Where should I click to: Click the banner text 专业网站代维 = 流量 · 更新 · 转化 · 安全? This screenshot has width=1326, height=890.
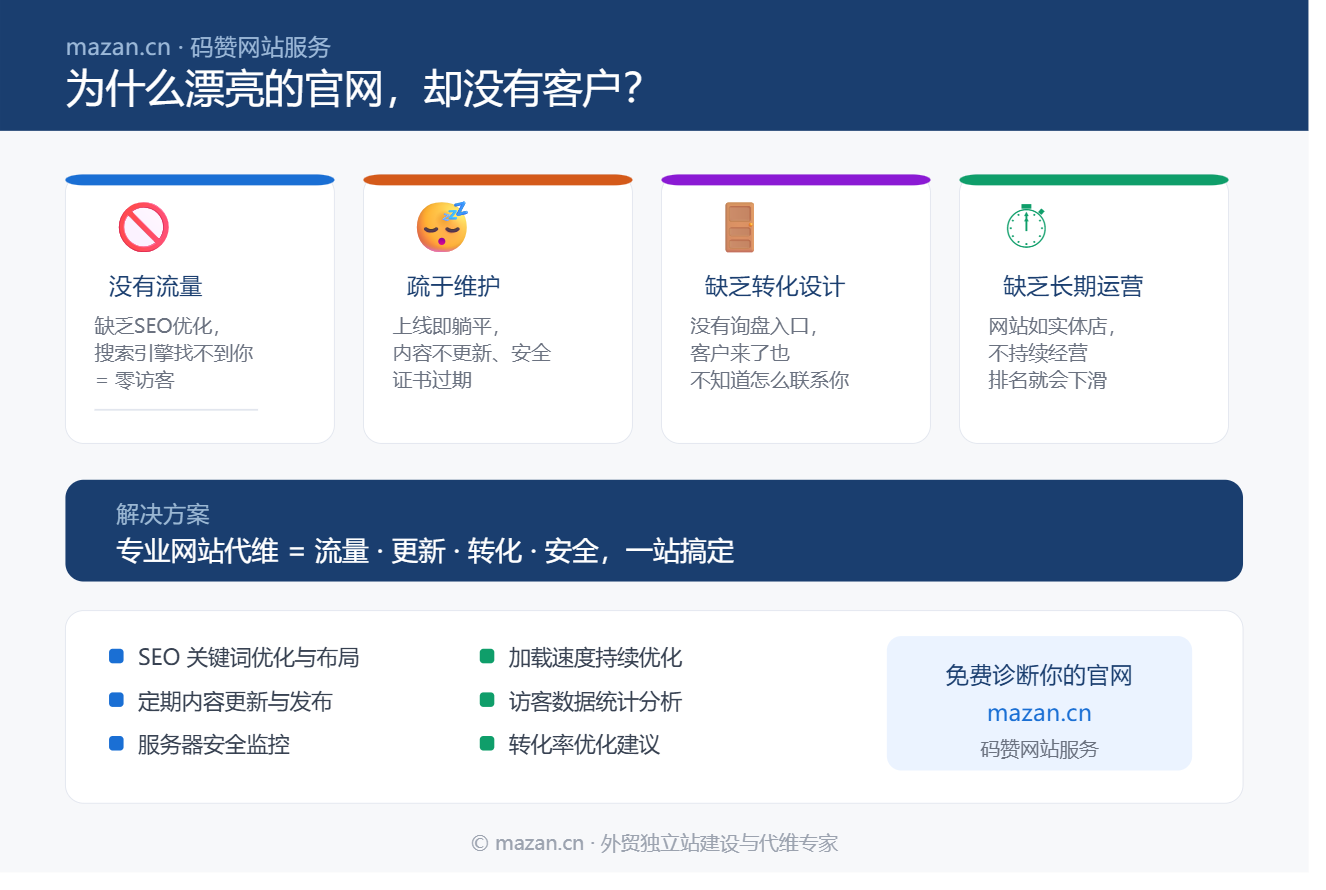pyautogui.click(x=358, y=551)
